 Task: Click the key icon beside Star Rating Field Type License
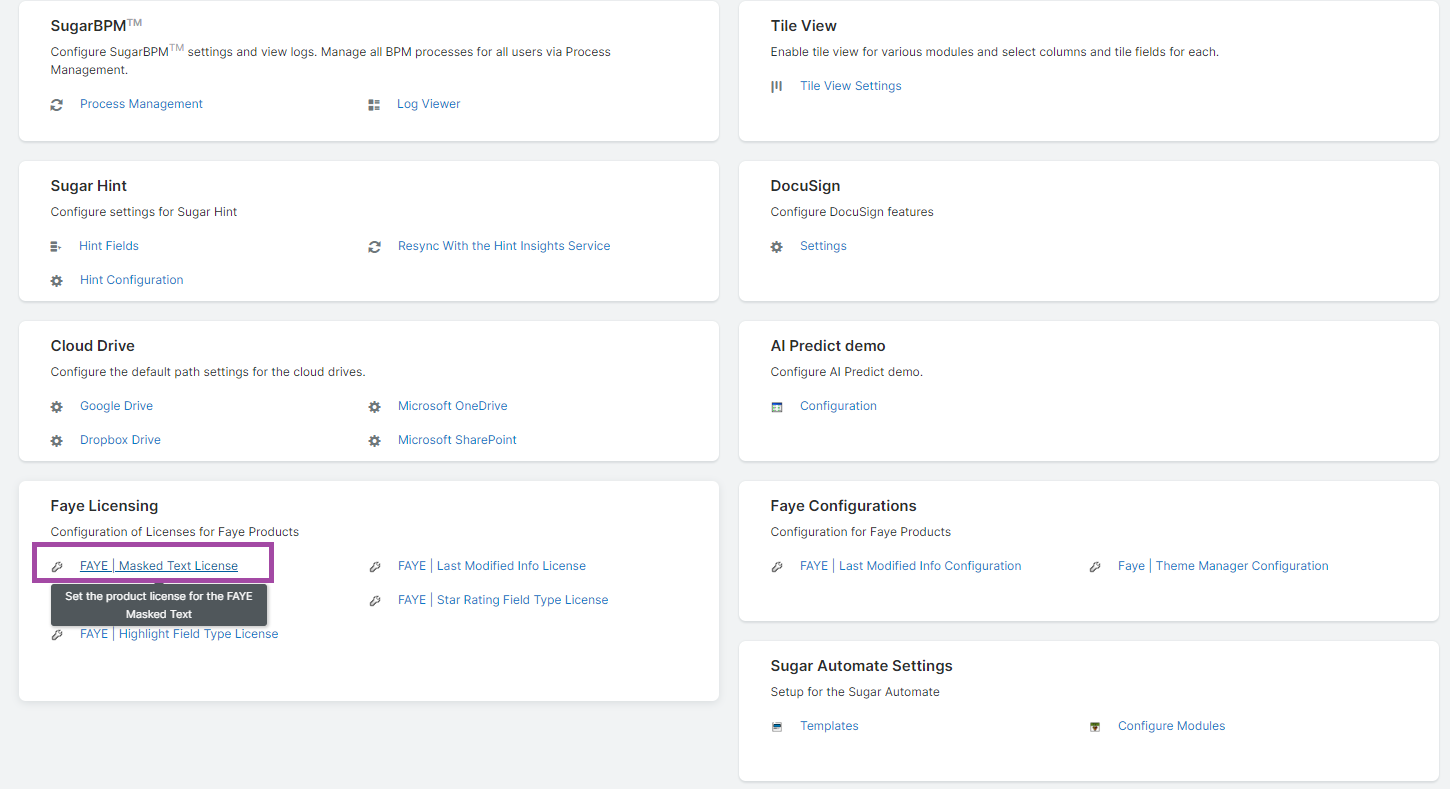[374, 600]
